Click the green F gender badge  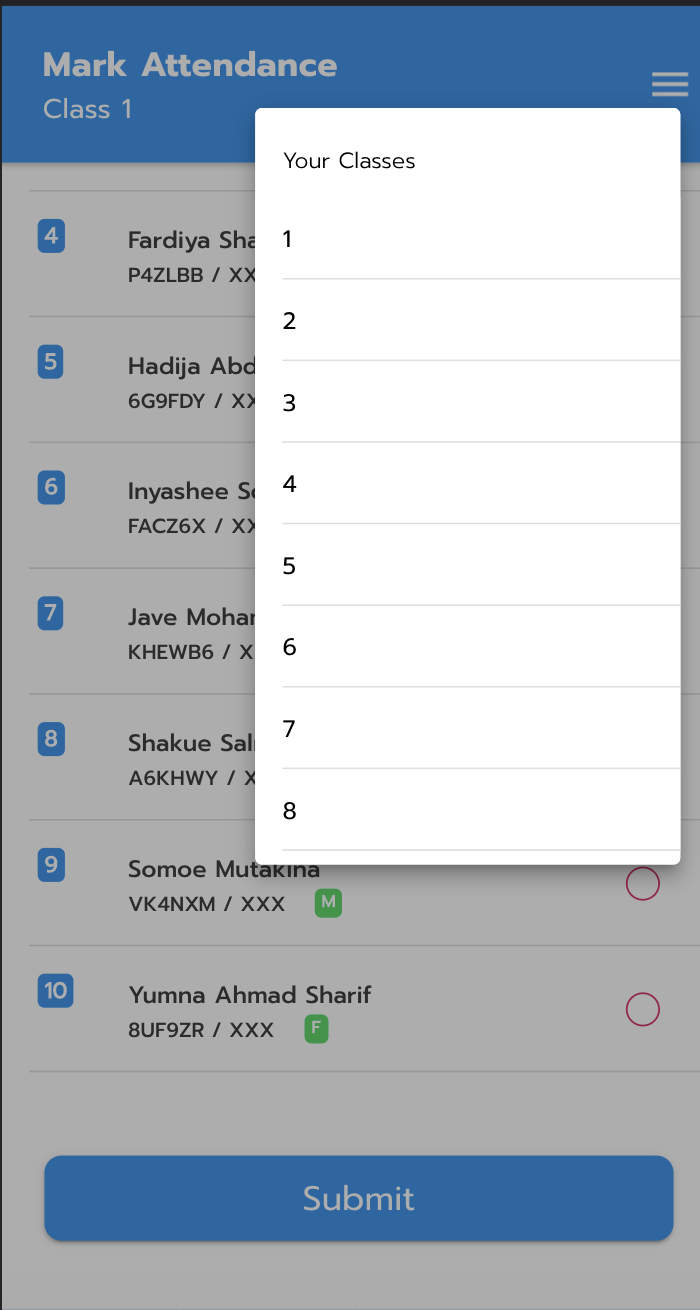coord(316,1030)
